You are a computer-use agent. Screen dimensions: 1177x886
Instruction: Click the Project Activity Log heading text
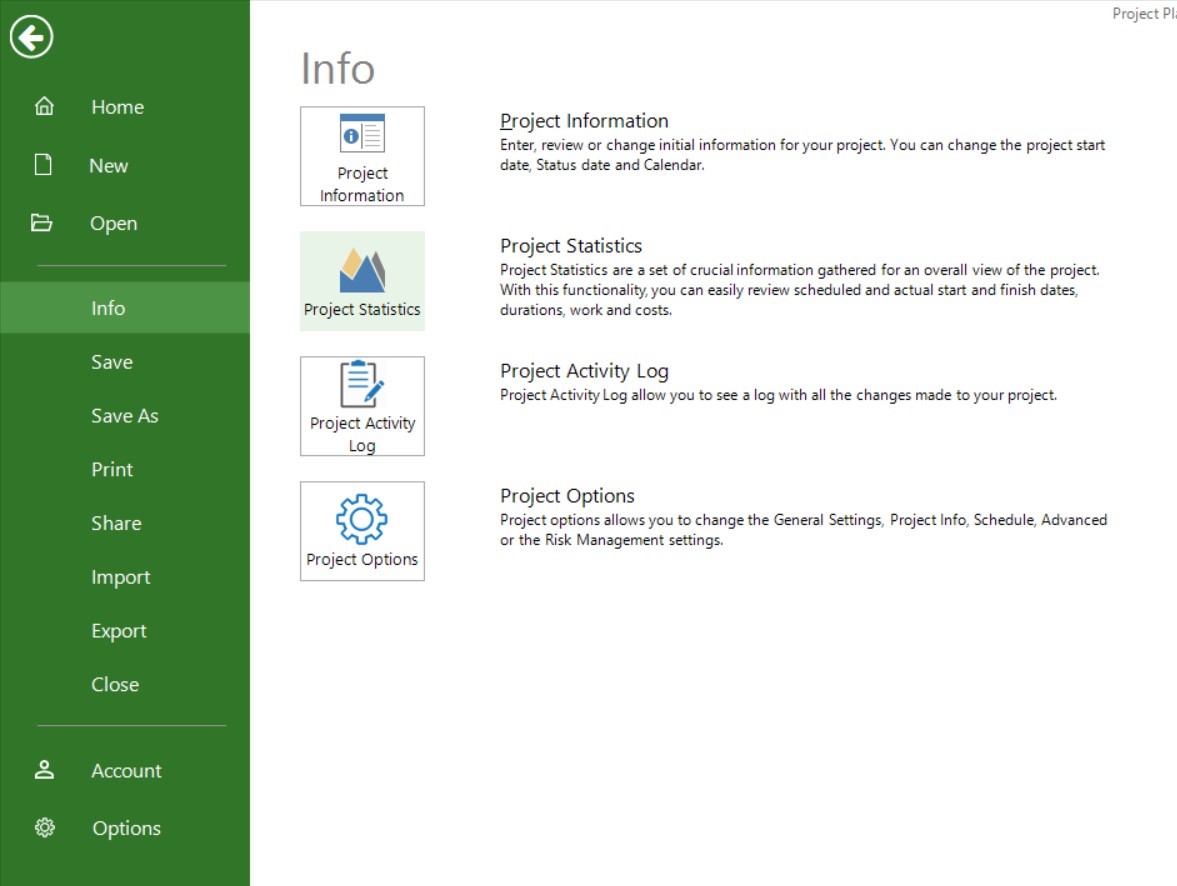pos(584,371)
